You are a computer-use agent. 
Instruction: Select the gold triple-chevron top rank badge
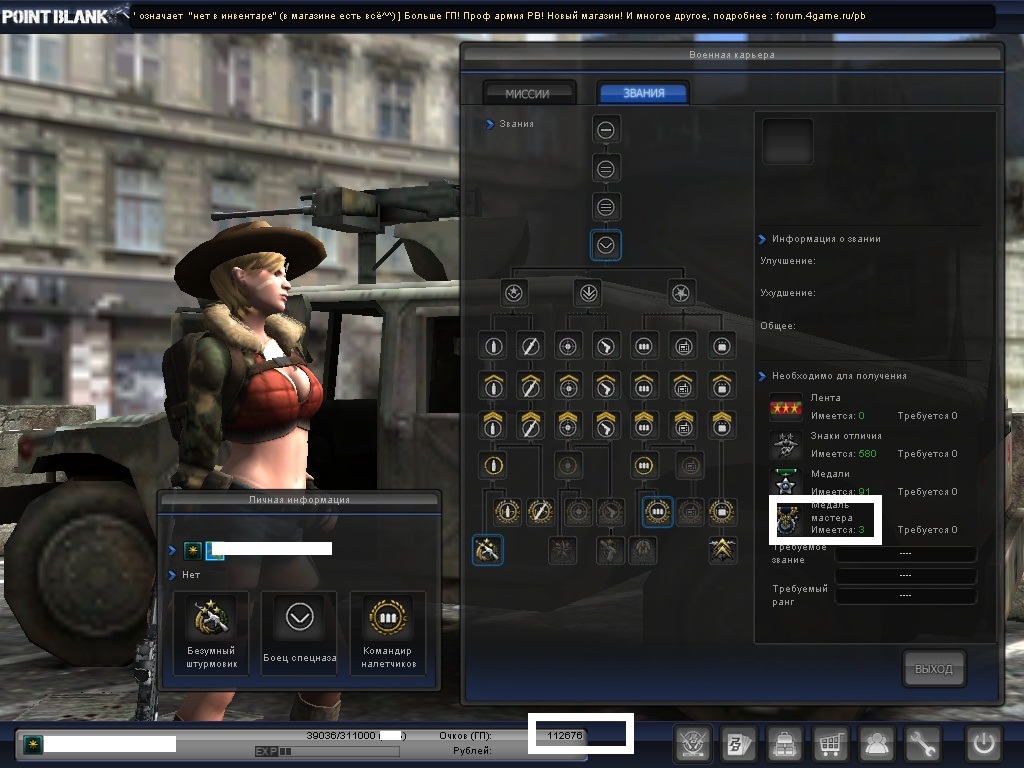[x=722, y=550]
